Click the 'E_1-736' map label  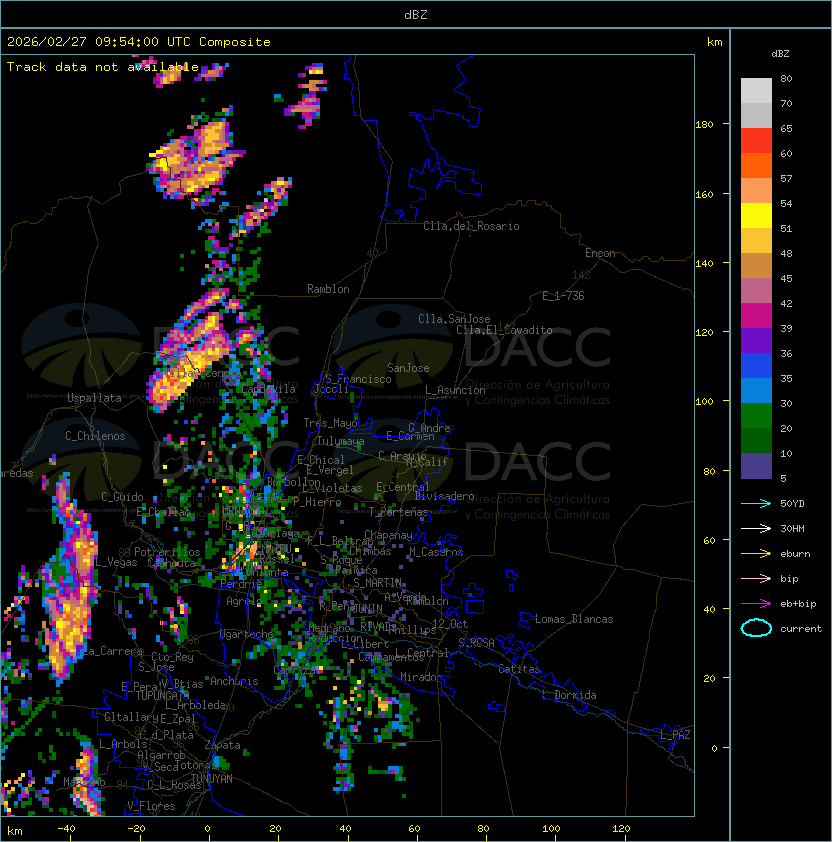coord(563,296)
